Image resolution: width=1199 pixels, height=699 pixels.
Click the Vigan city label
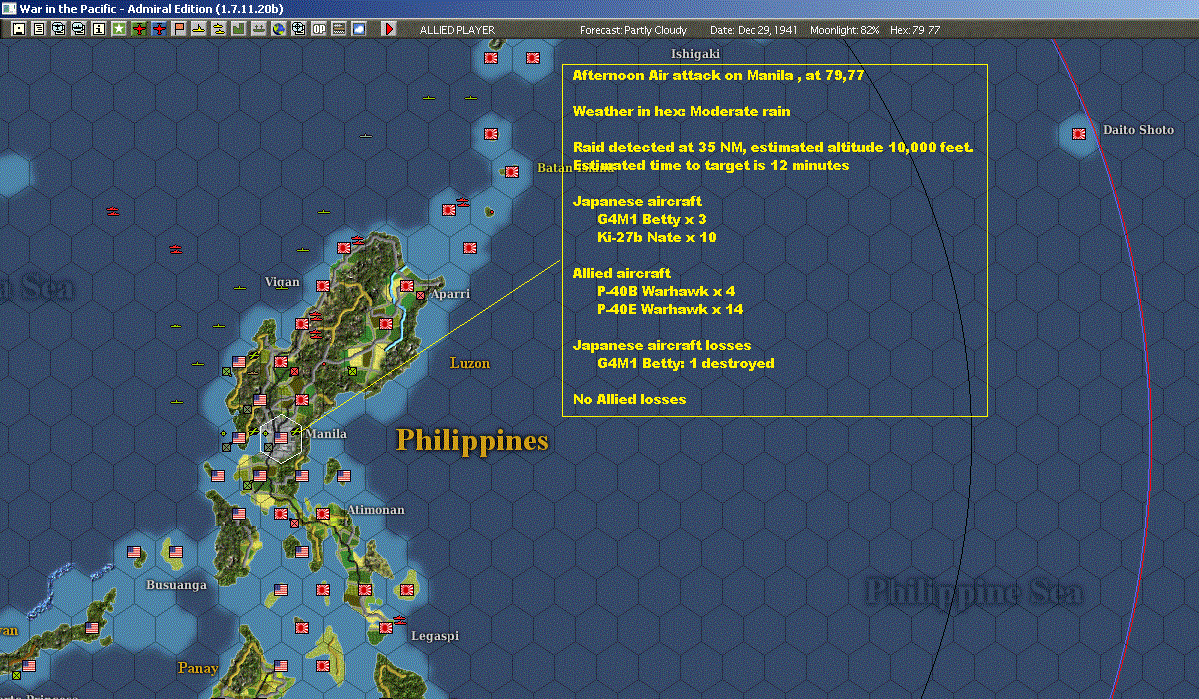(282, 281)
